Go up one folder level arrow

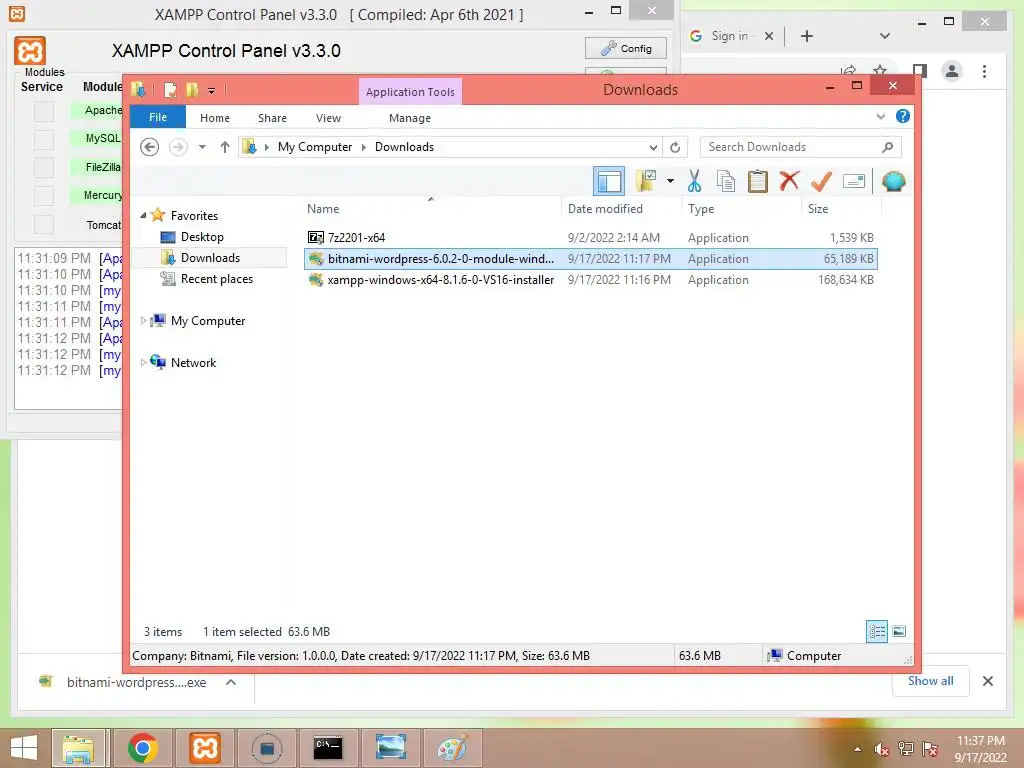click(x=225, y=147)
